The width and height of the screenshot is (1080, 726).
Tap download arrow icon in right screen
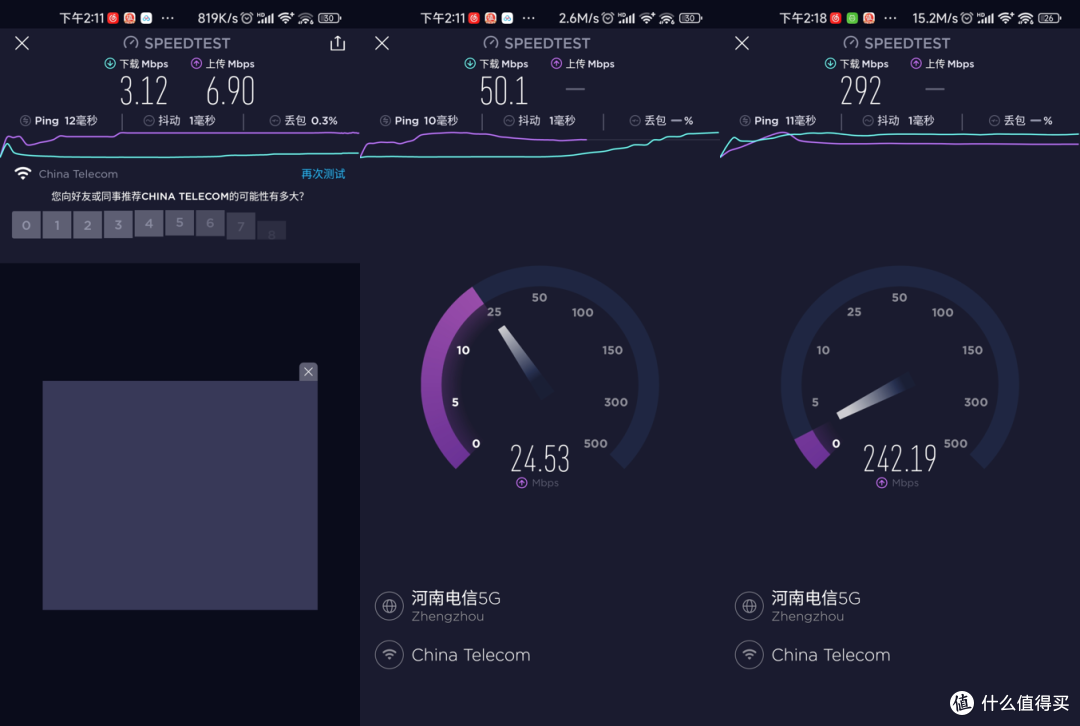[830, 63]
